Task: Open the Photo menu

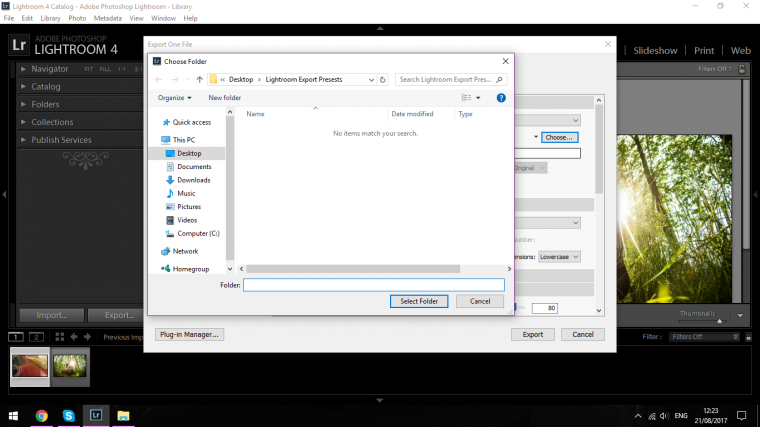Action: point(77,18)
